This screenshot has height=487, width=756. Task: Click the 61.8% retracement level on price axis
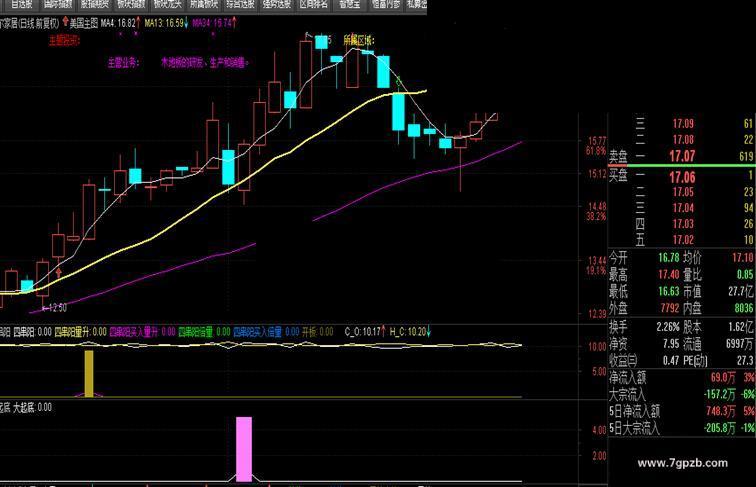[x=596, y=151]
